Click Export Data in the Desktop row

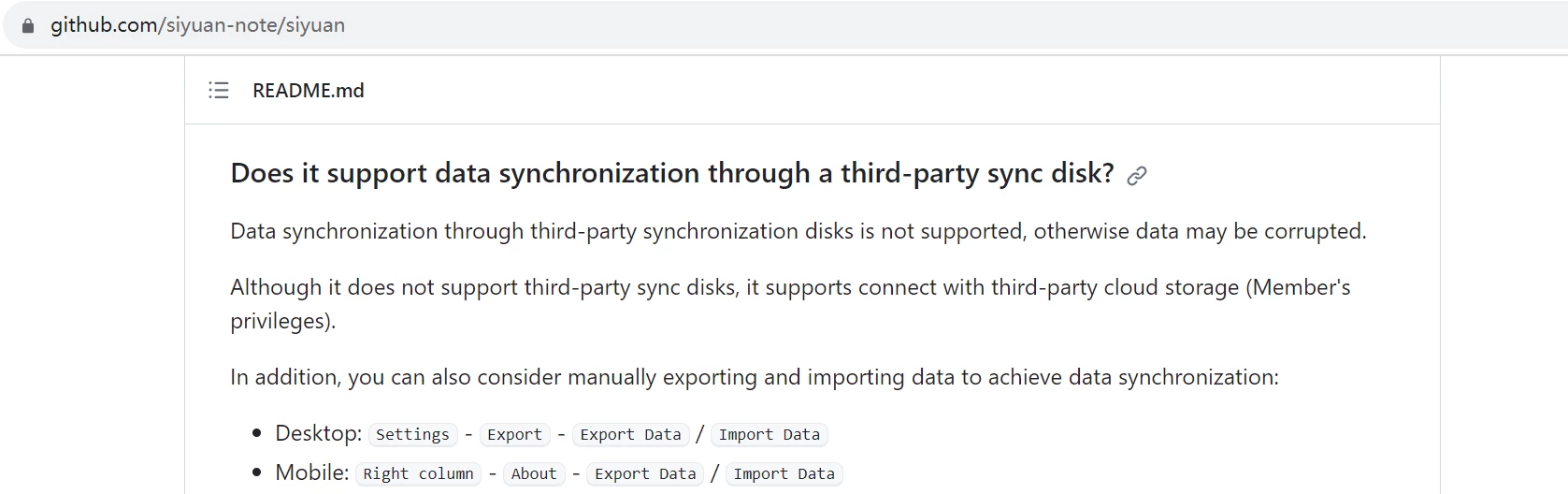tap(630, 434)
